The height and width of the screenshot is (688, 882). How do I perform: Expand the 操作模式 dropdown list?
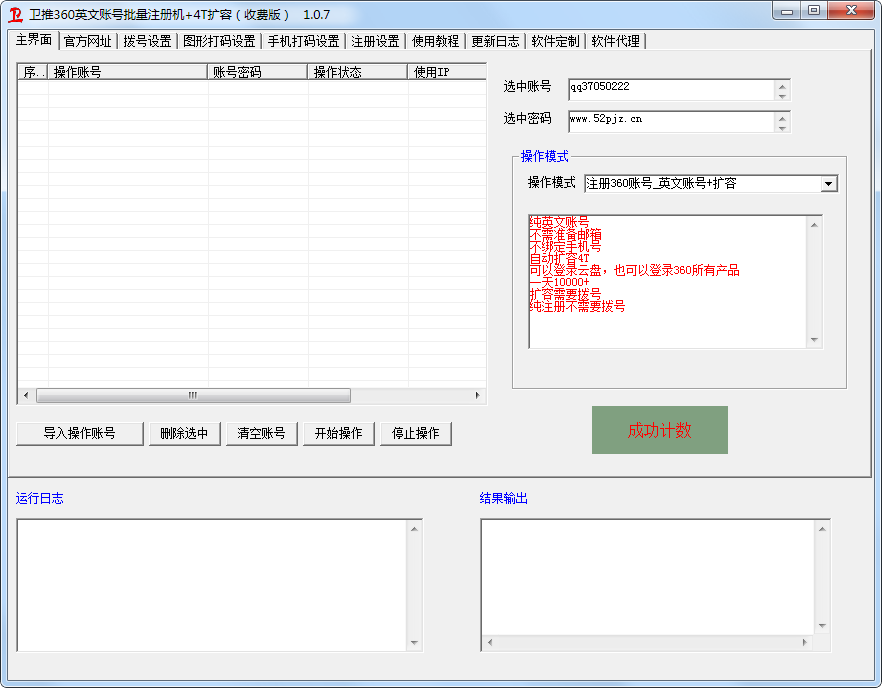coord(828,184)
